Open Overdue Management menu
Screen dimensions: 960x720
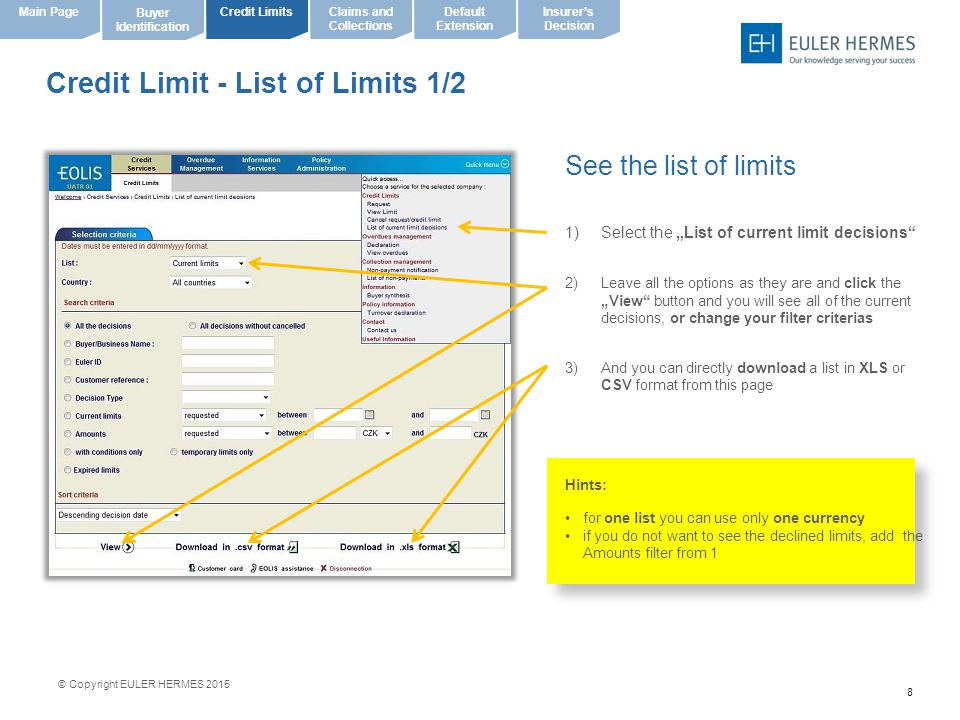pos(201,164)
